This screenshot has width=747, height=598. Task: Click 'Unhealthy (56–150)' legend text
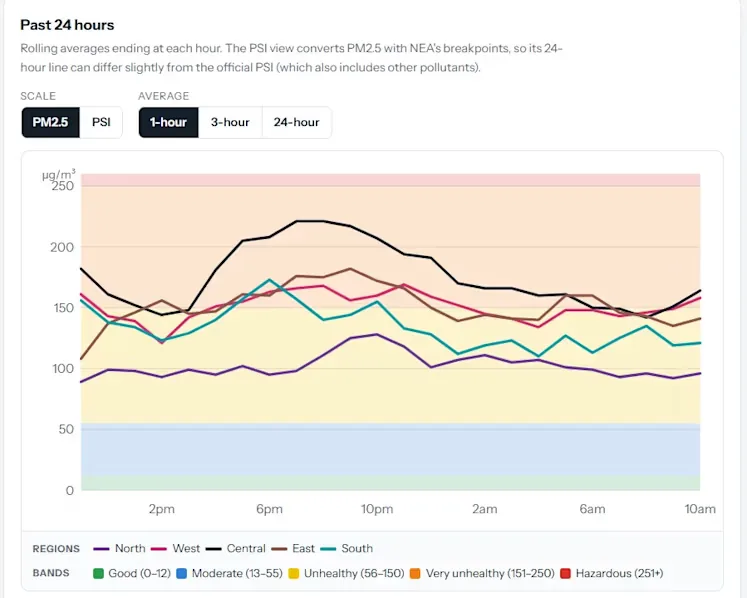point(354,573)
